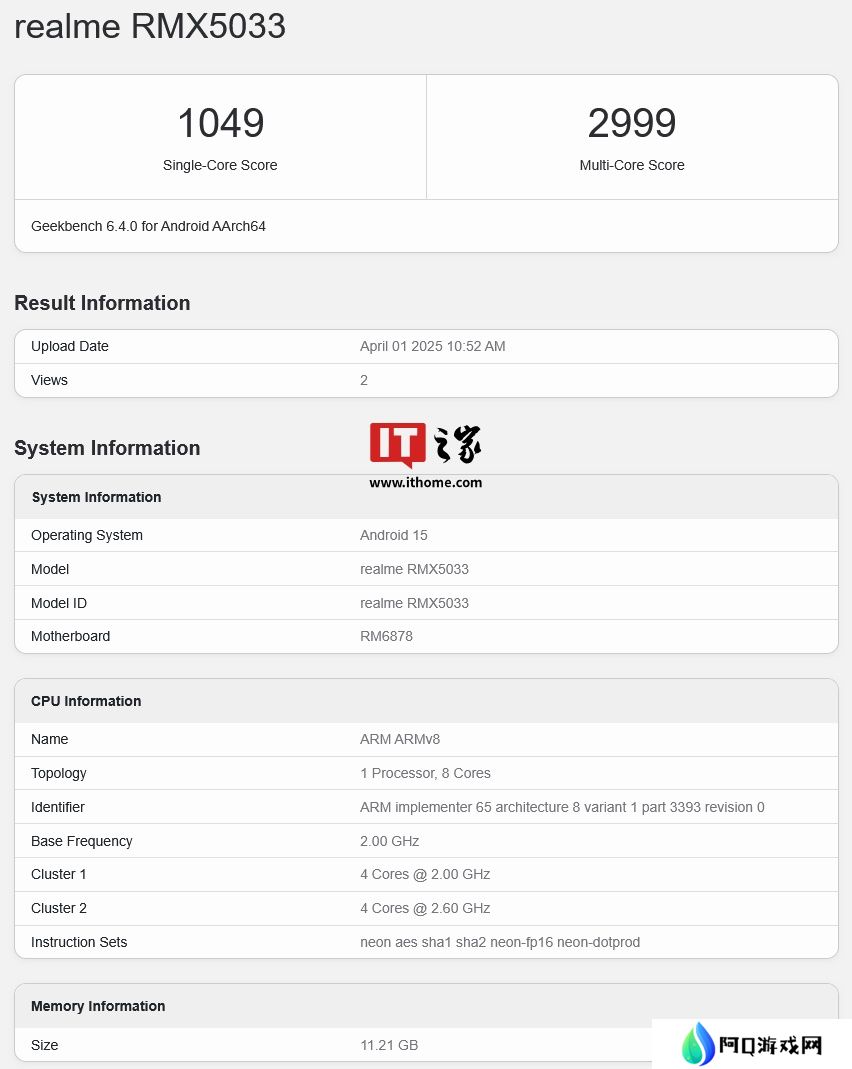Screen dimensions: 852x1069
Task: Select 4 Cores @ 2.60 GHz value
Action: [425, 908]
